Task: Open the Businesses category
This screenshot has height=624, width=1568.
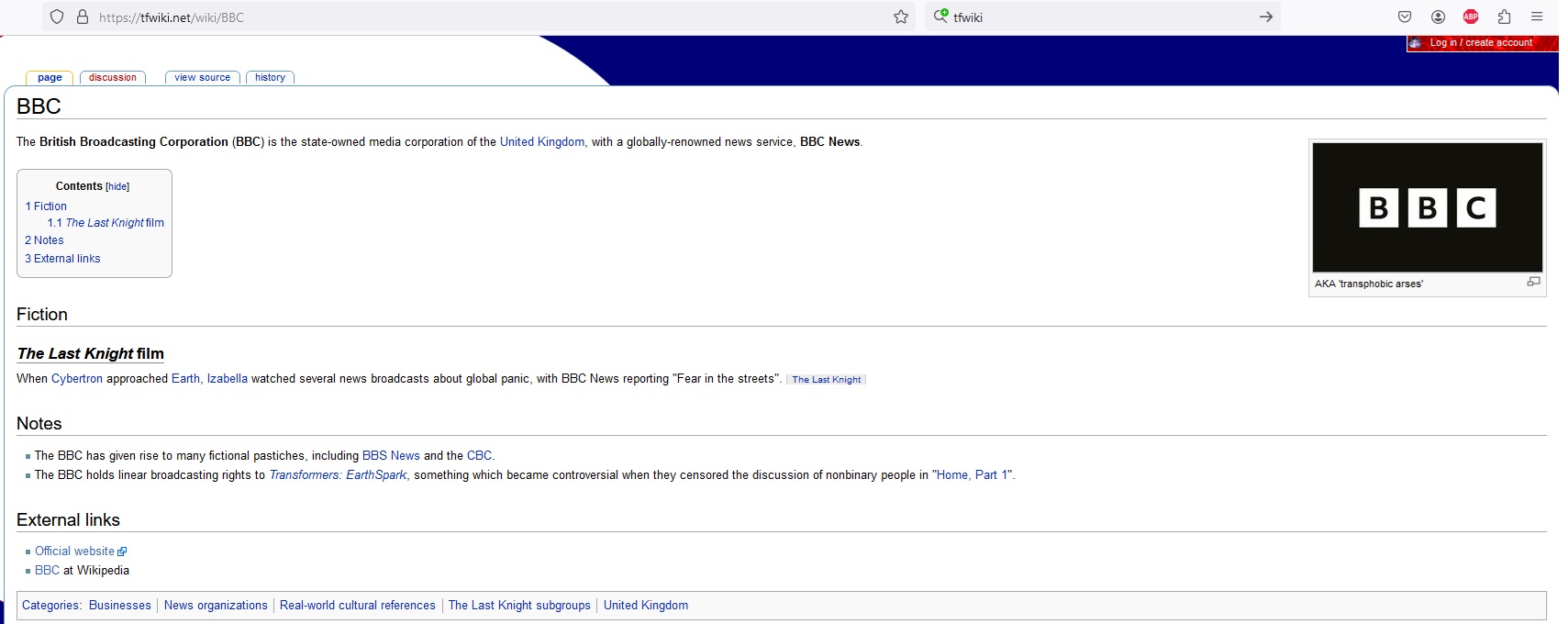Action: point(120,606)
